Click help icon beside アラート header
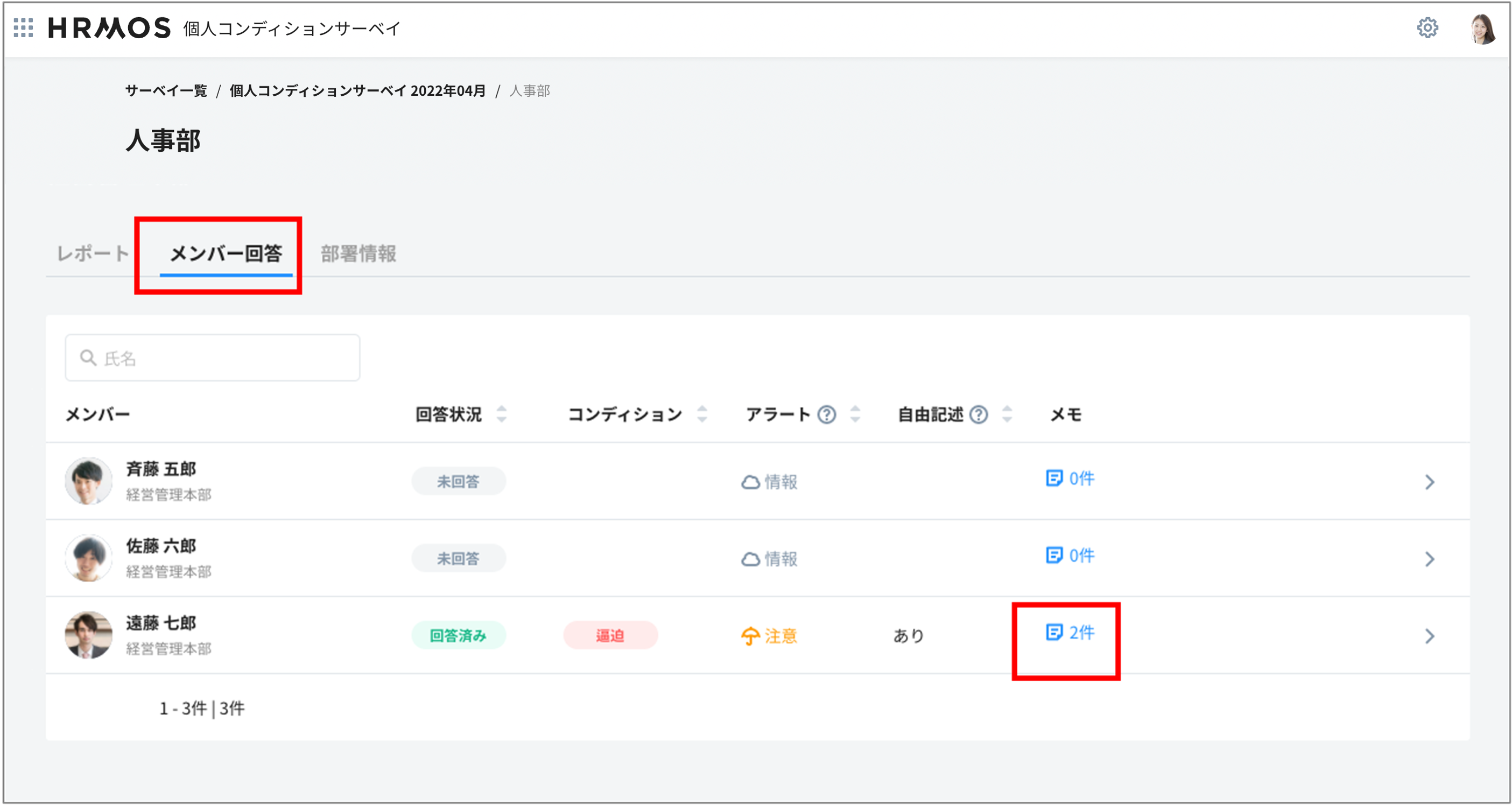 coord(826,415)
